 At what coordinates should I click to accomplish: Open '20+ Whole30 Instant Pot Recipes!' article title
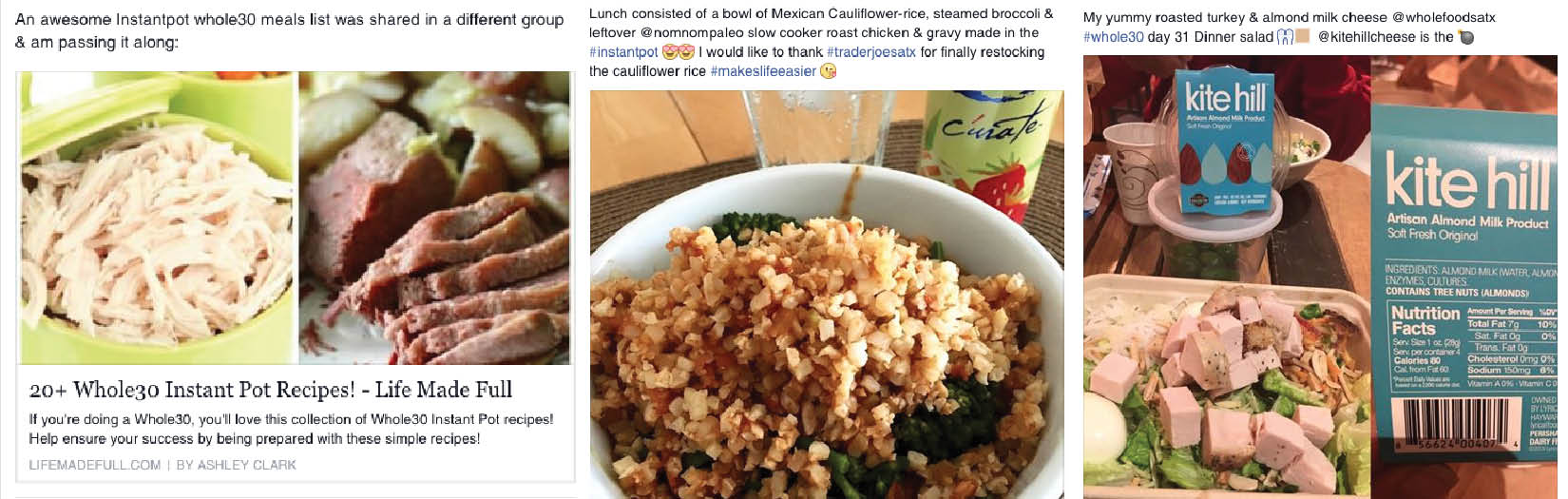point(271,390)
